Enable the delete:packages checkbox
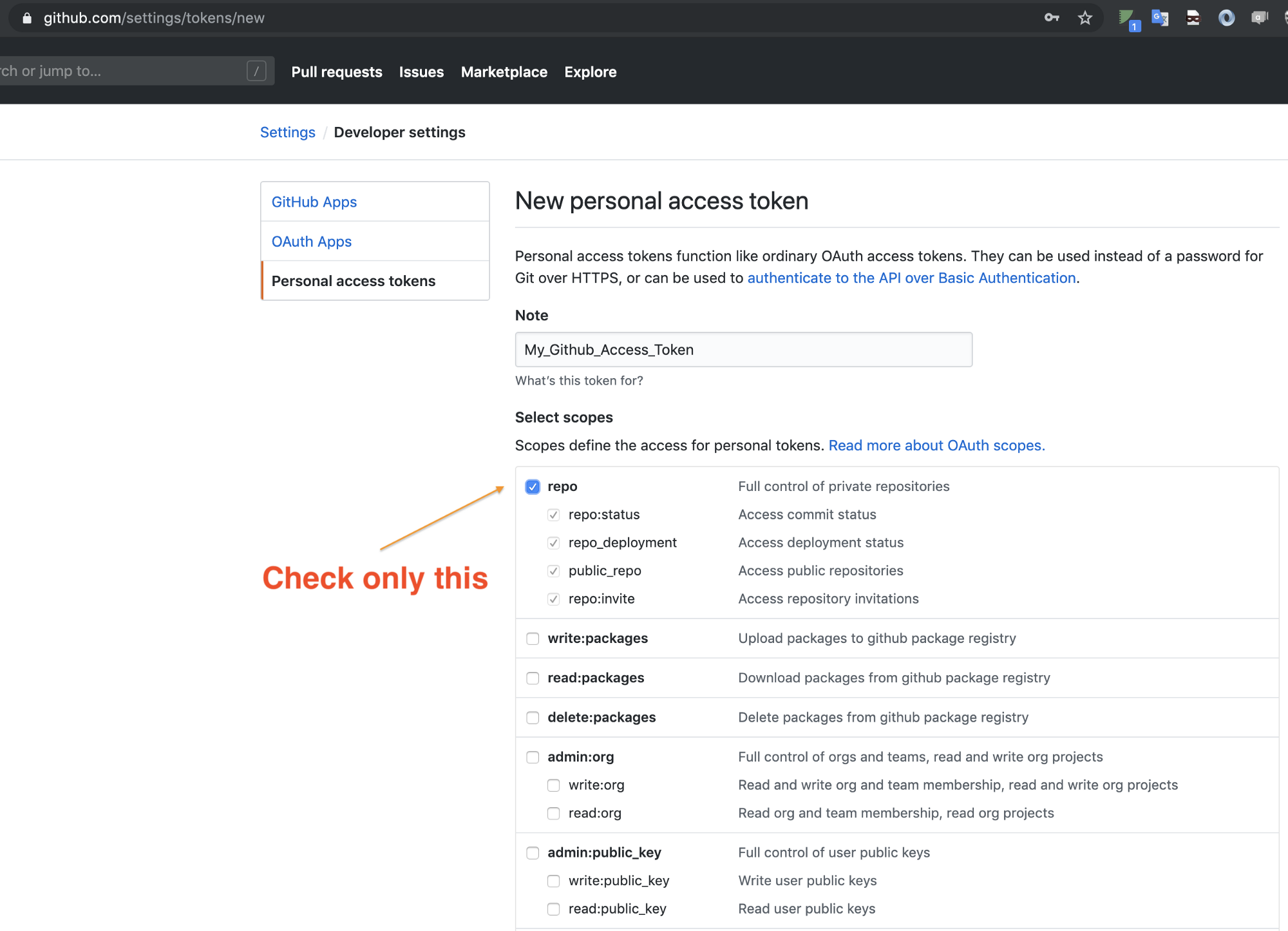Screen dimensions: 1288x931 coord(533,718)
